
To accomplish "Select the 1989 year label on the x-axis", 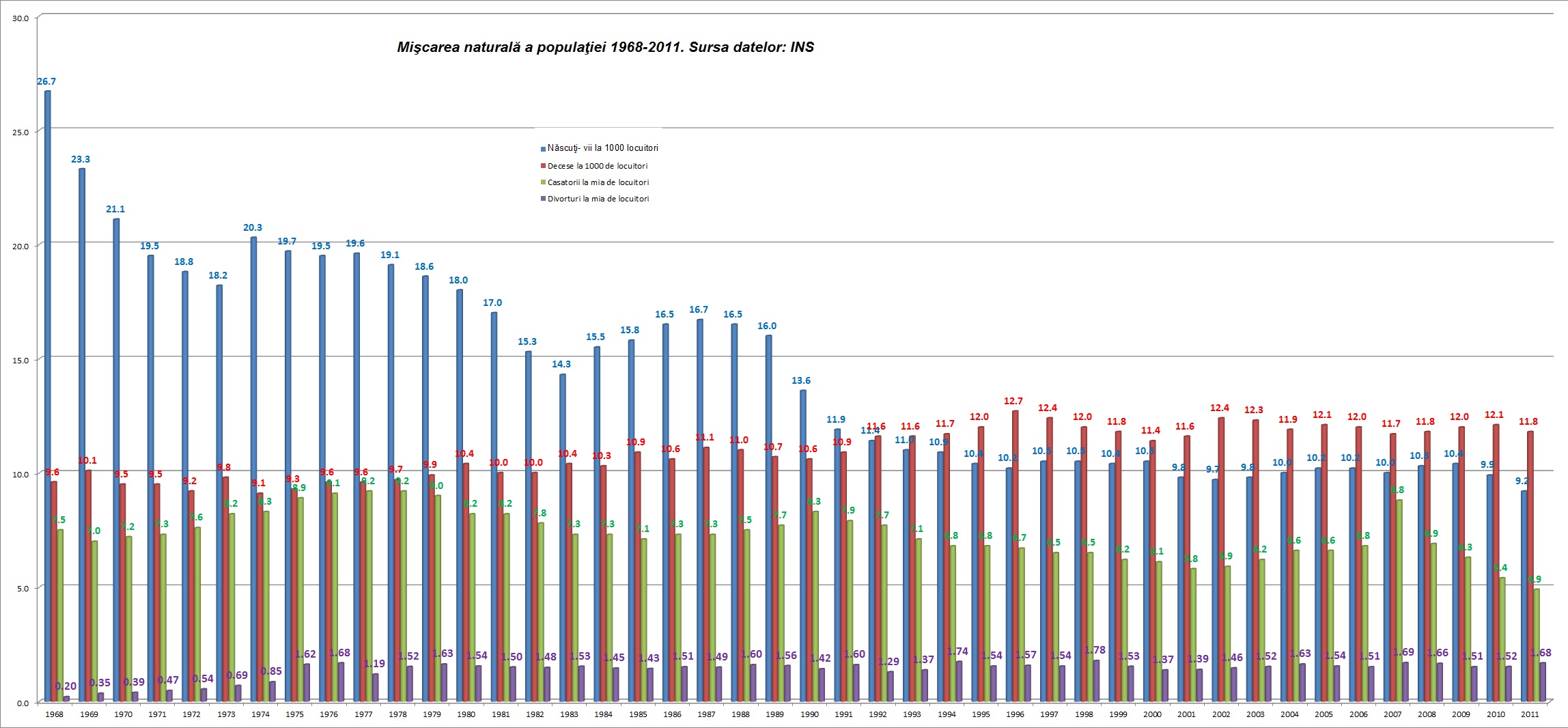I will [774, 714].
